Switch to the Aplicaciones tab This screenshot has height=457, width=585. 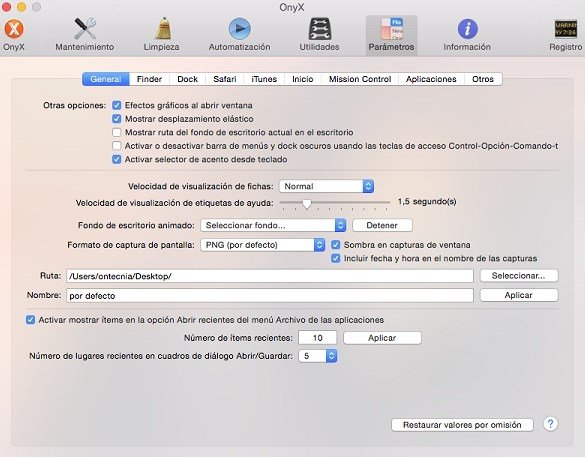[x=431, y=79]
